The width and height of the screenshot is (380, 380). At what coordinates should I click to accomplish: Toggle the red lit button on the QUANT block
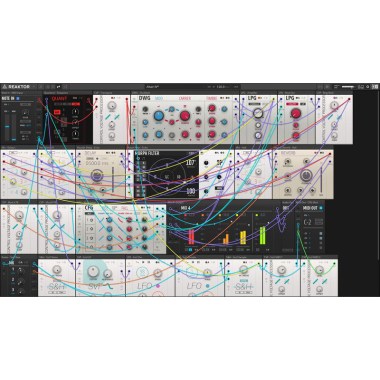[57, 112]
